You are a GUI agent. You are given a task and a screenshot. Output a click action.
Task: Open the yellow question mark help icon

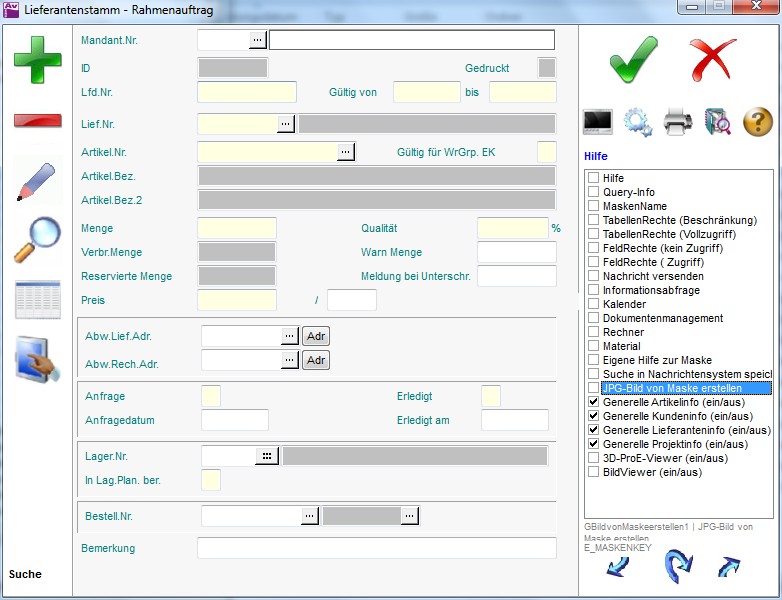pos(758,122)
